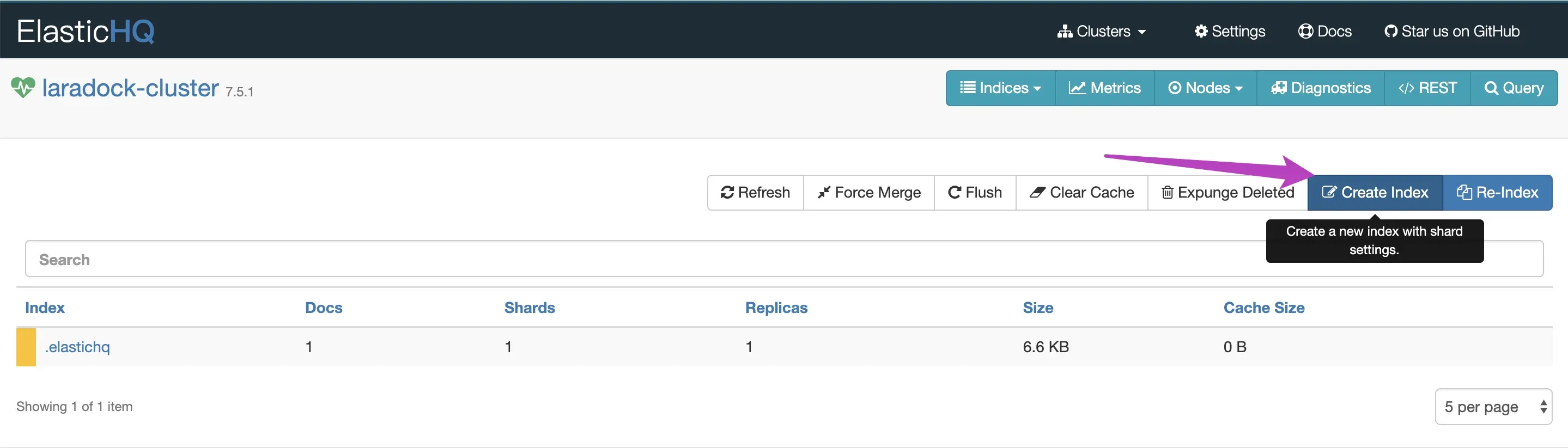Open the 5 per page selector

click(x=1493, y=407)
